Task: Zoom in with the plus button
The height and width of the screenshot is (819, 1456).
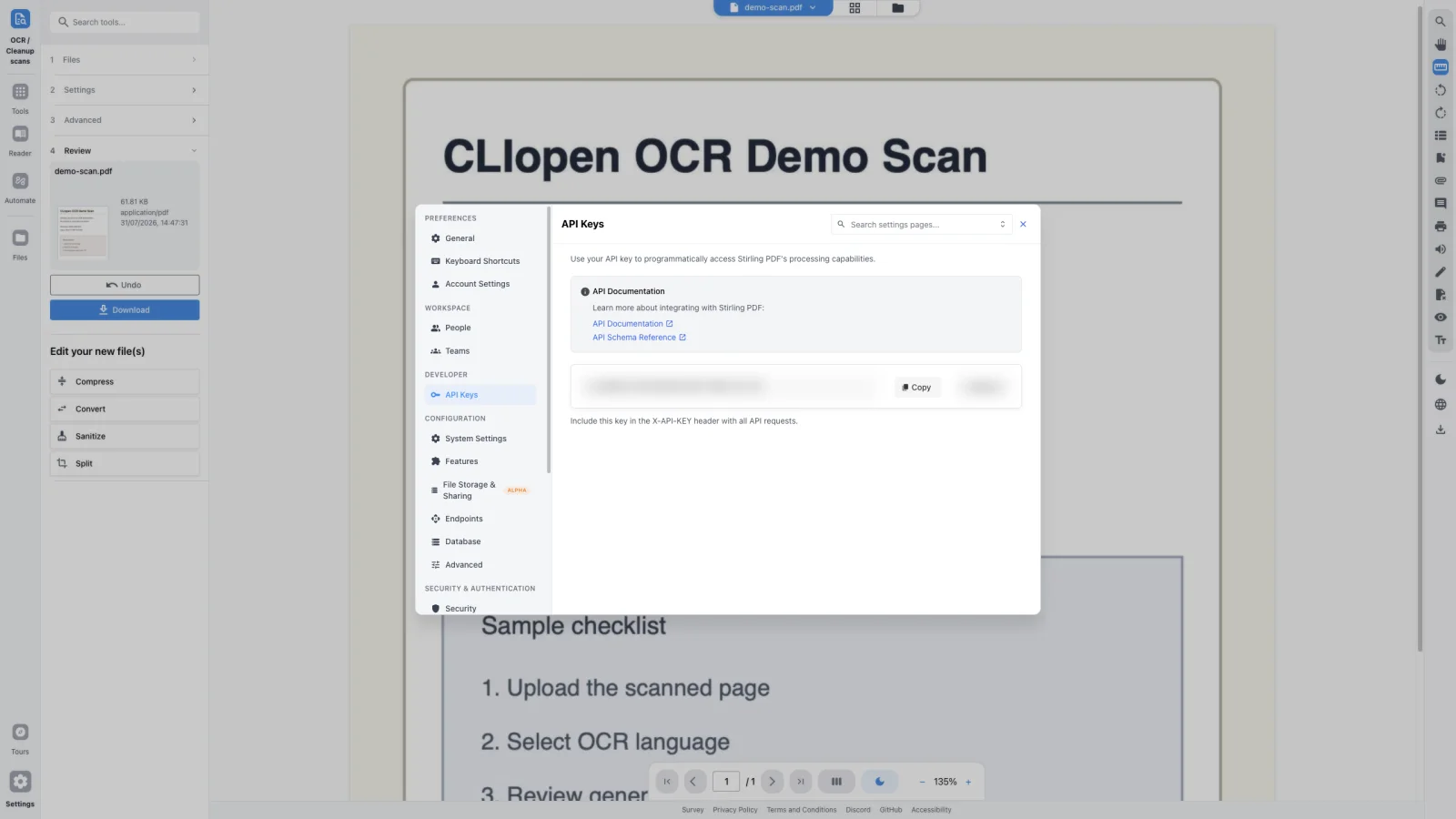Action: tap(968, 782)
